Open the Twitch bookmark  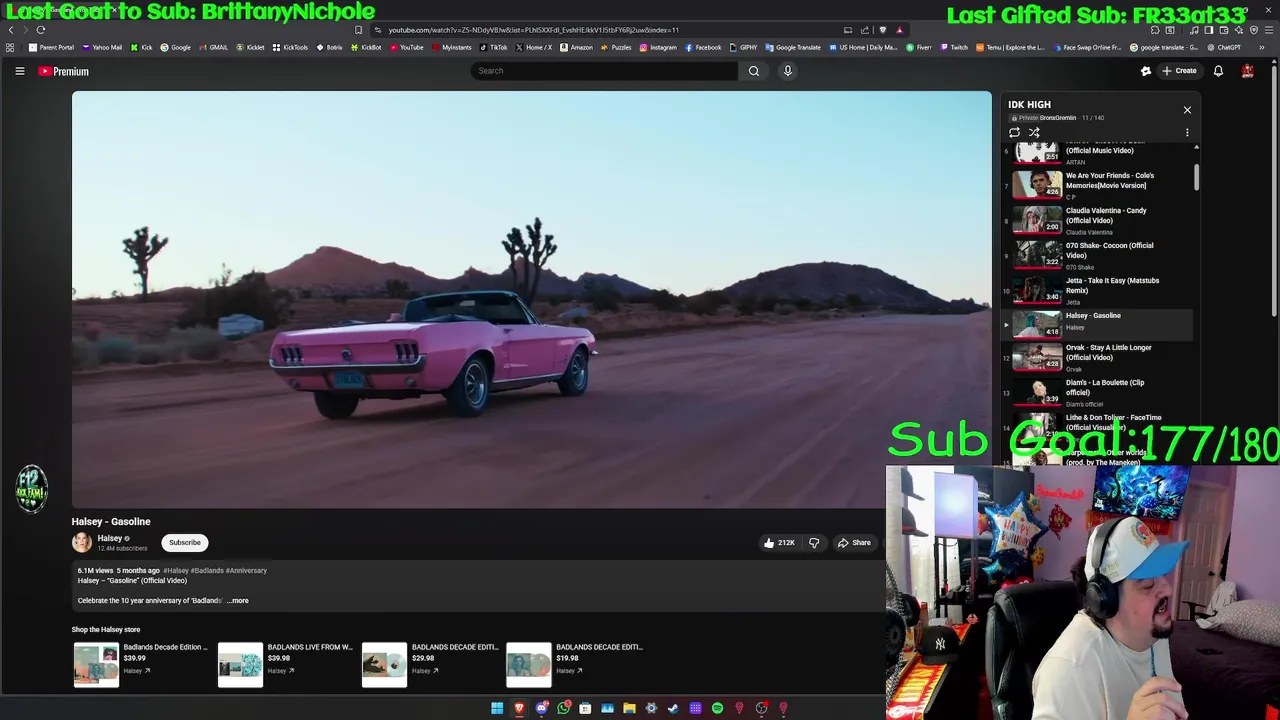click(953, 48)
